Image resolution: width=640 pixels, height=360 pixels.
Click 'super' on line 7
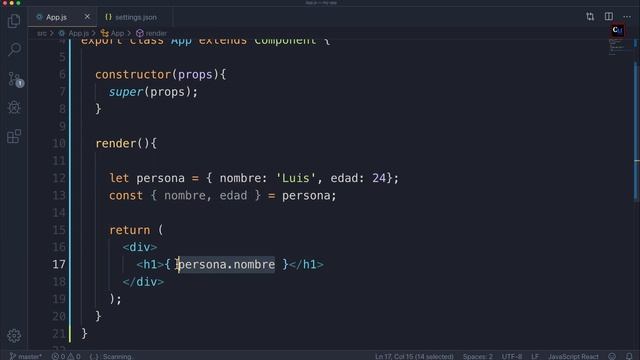tap(126, 92)
